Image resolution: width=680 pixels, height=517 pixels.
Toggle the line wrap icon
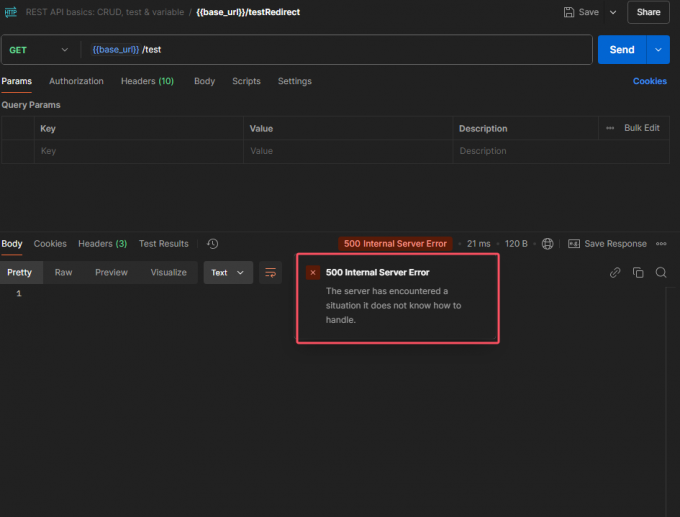(x=270, y=272)
